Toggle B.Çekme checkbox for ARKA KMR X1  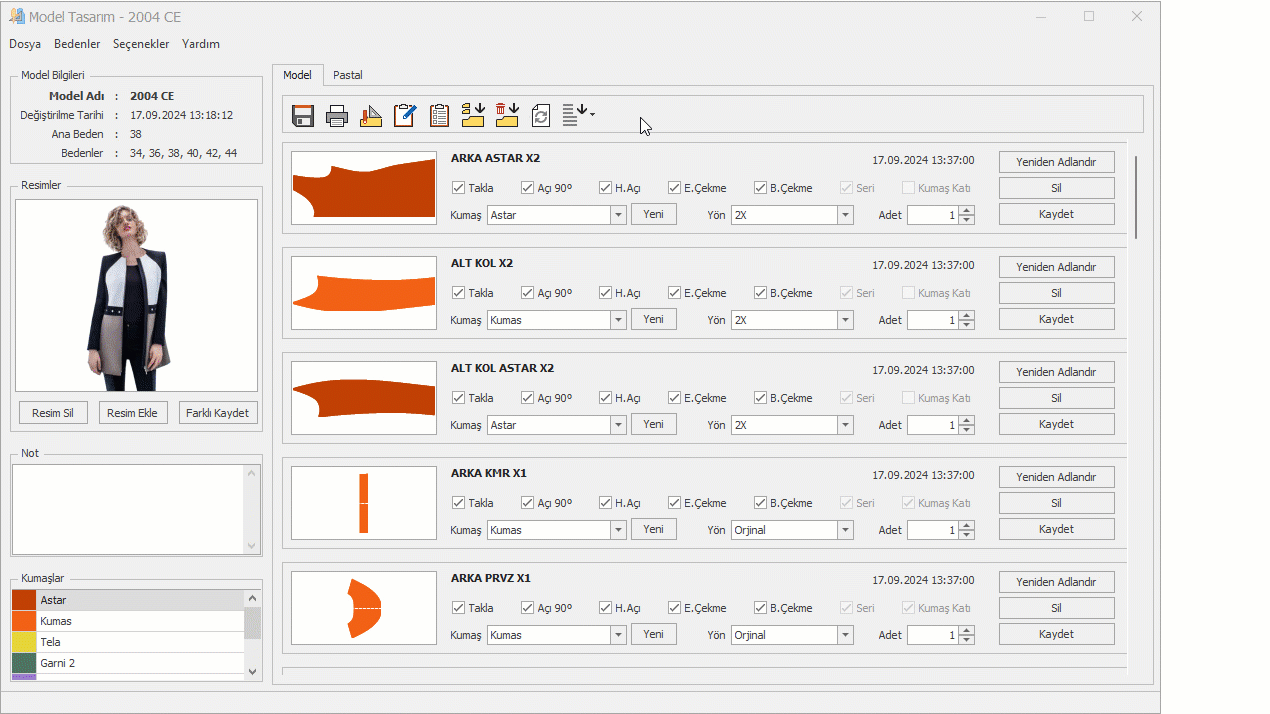[760, 503]
